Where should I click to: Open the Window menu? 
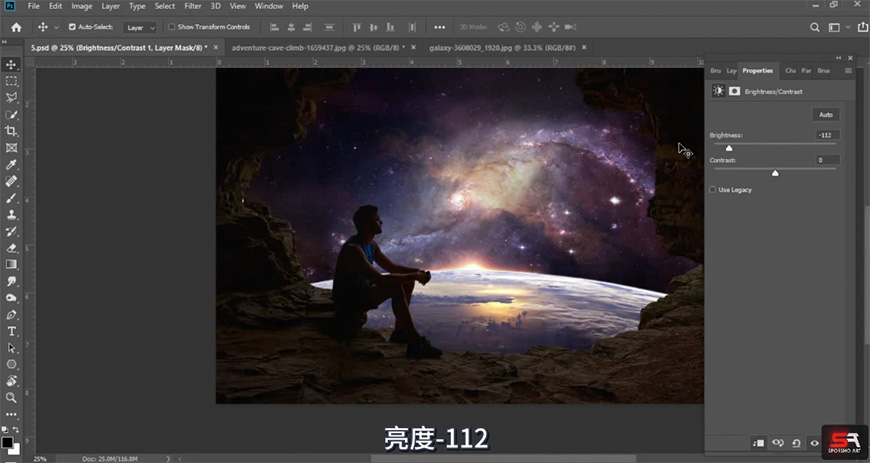[269, 6]
